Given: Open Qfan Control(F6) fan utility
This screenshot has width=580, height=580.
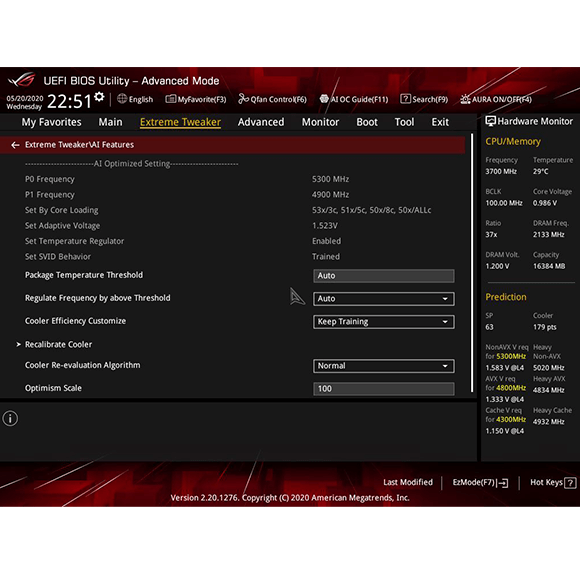Looking at the screenshot, I should (272, 99).
